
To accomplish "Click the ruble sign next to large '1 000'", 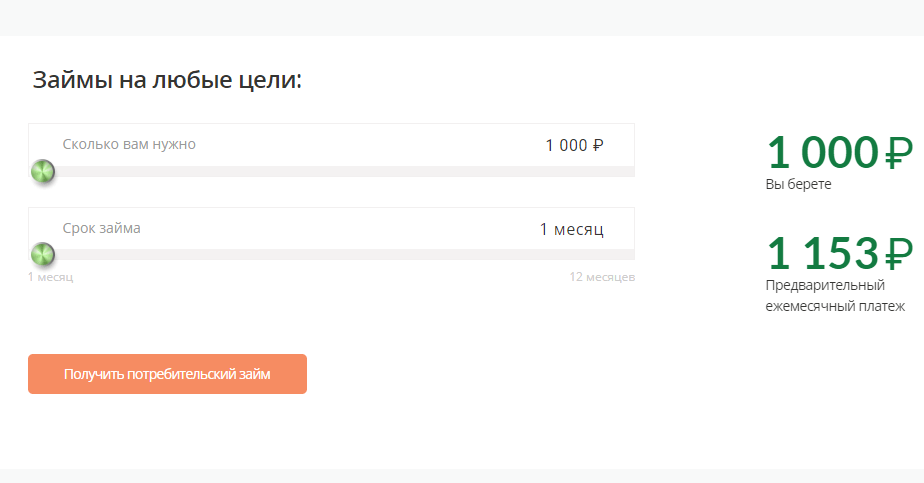I will 899,153.
